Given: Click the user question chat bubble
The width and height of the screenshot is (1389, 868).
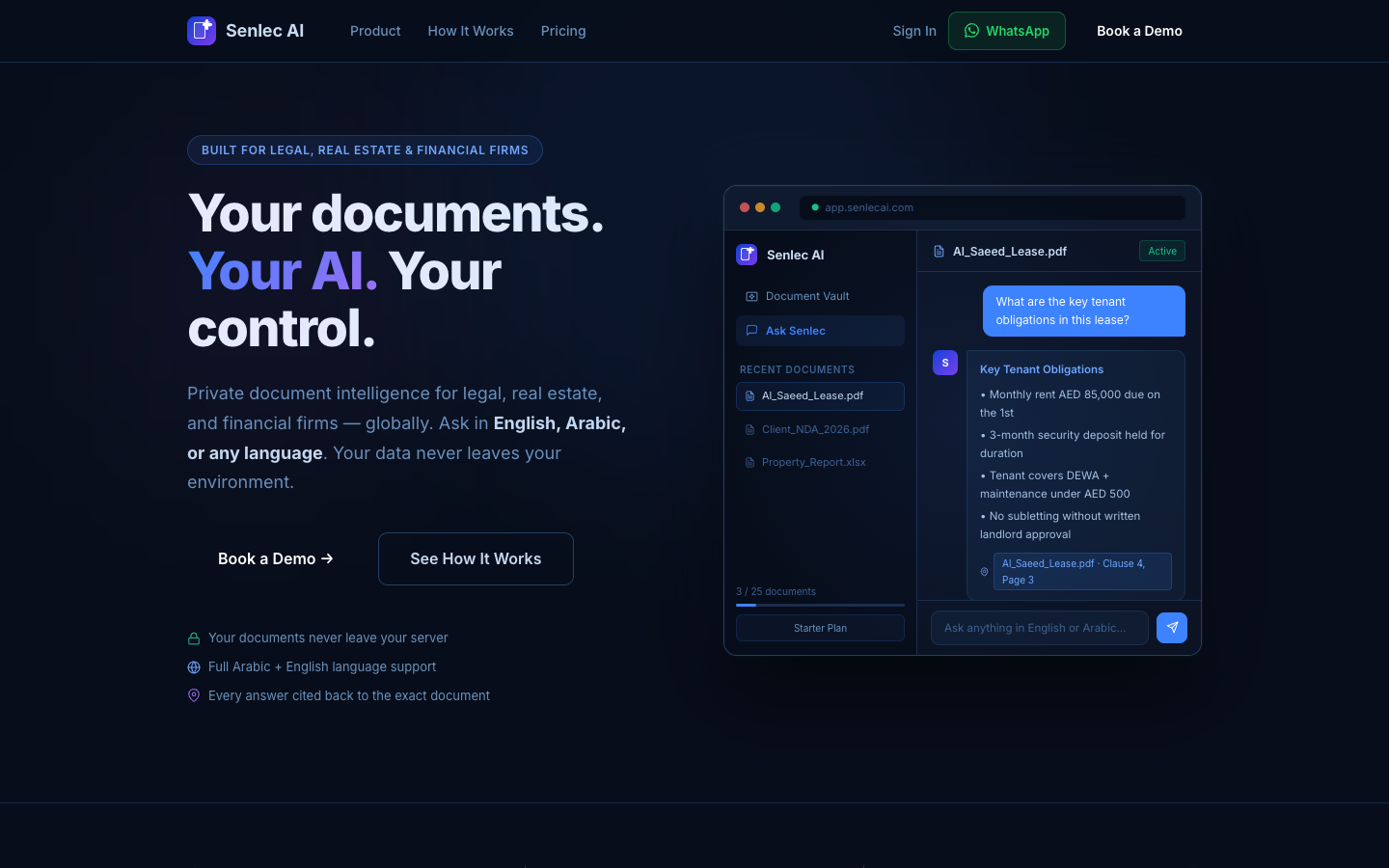Looking at the screenshot, I should 1084,311.
